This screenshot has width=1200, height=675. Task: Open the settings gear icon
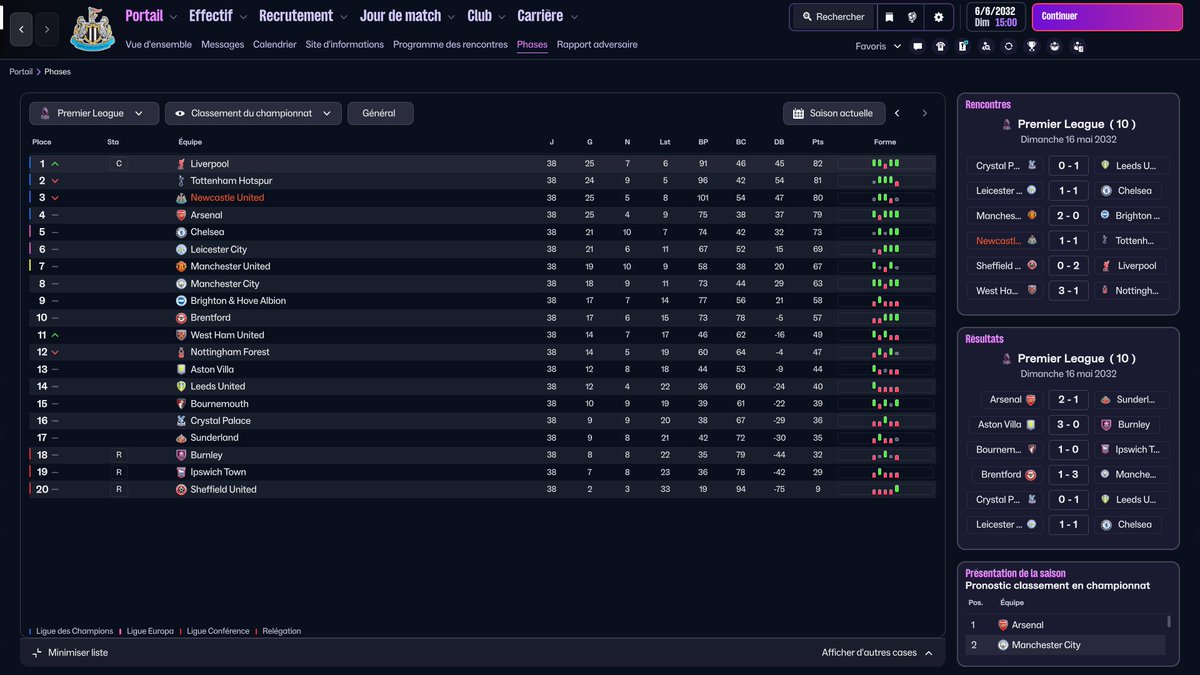[x=938, y=17]
